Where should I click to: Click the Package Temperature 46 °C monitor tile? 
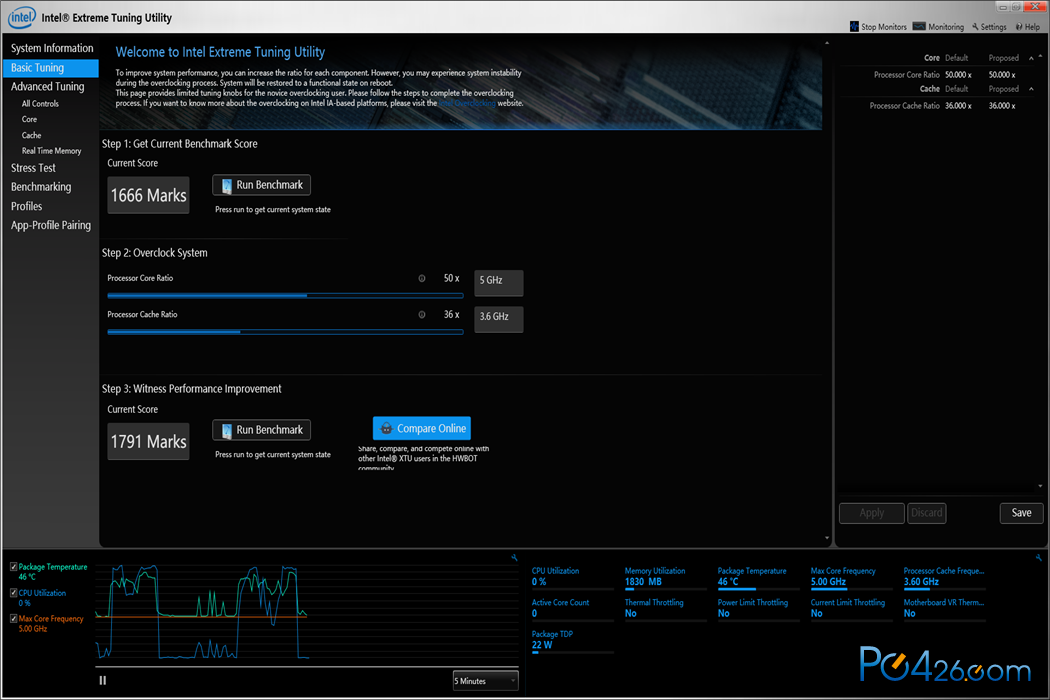coord(759,577)
